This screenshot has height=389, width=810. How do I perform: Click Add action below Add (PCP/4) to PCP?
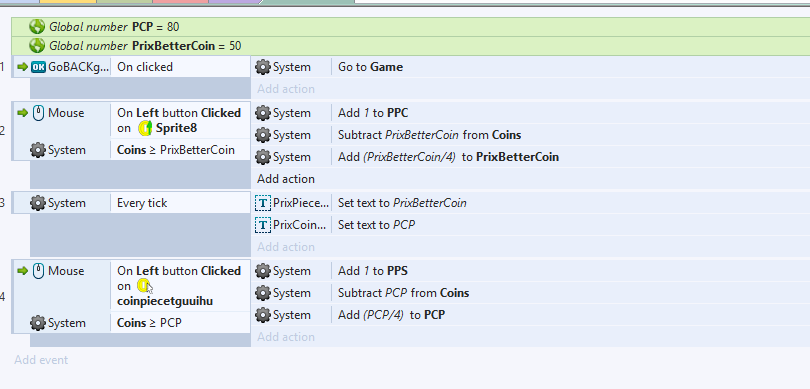click(286, 337)
